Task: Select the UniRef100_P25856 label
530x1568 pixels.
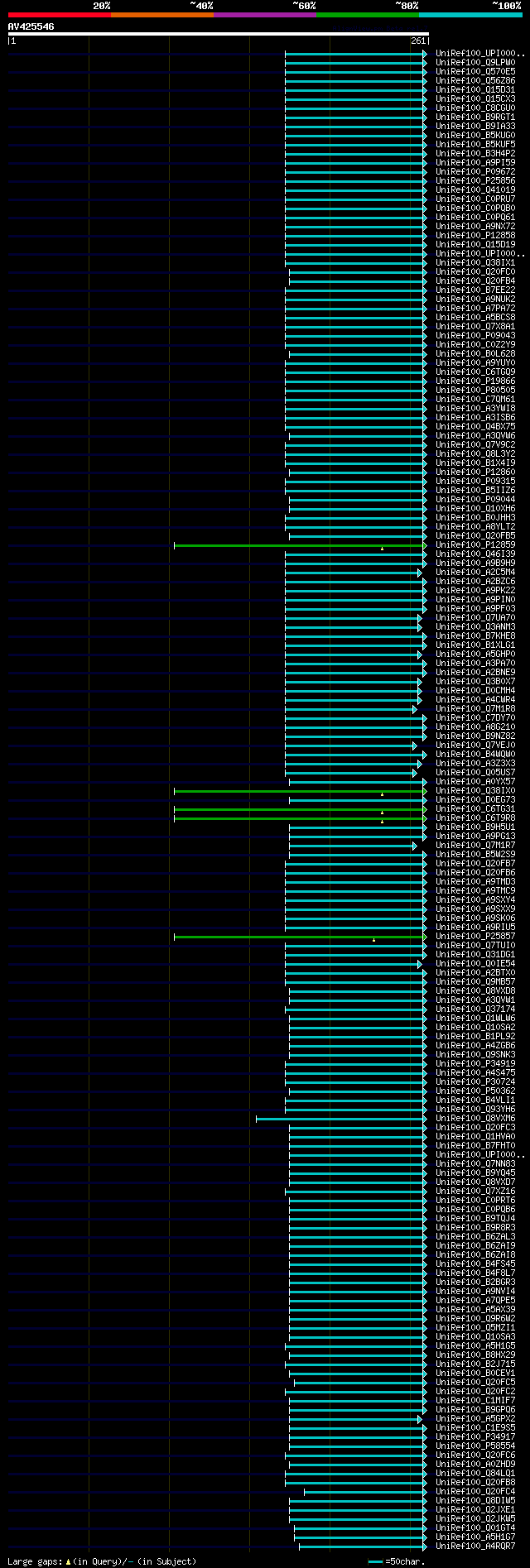Action: point(475,181)
